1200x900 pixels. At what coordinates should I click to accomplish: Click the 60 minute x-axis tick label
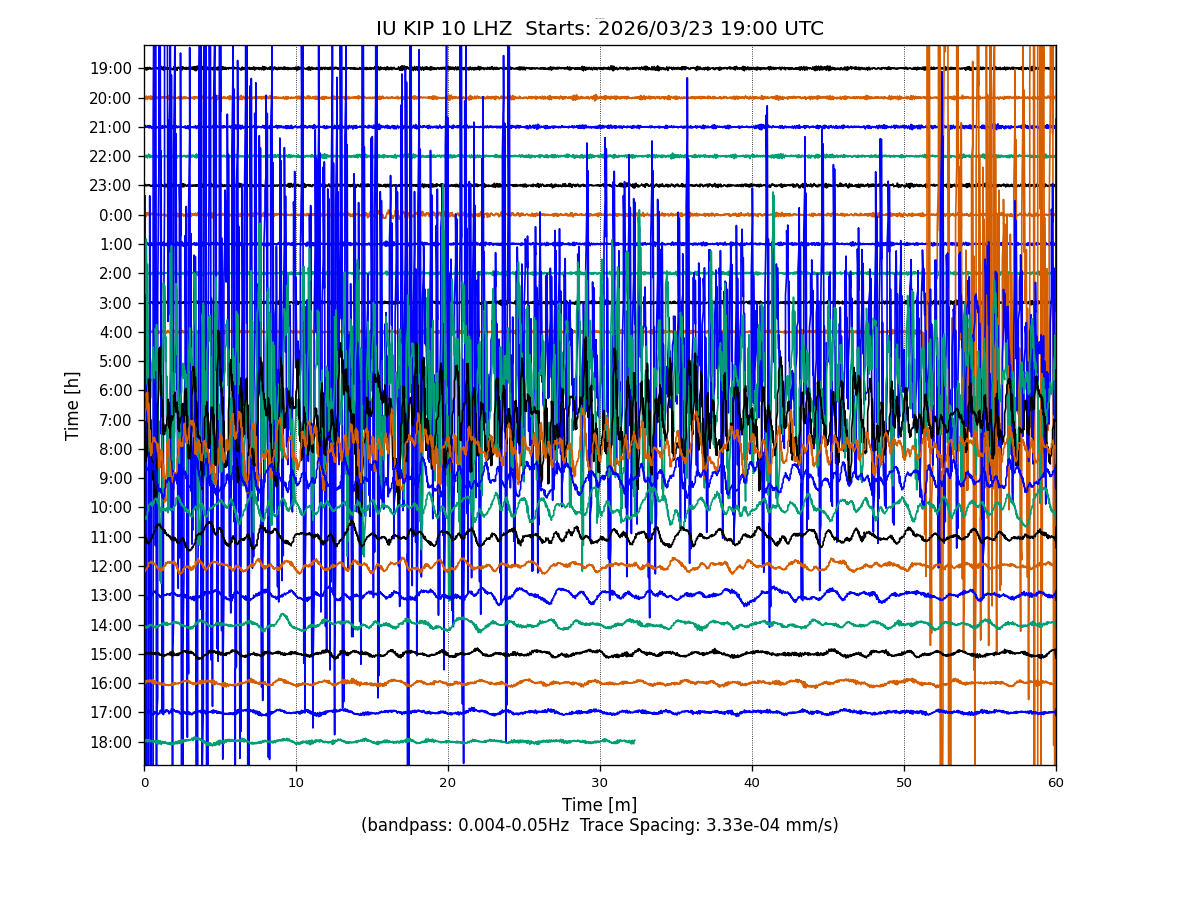coord(1056,783)
